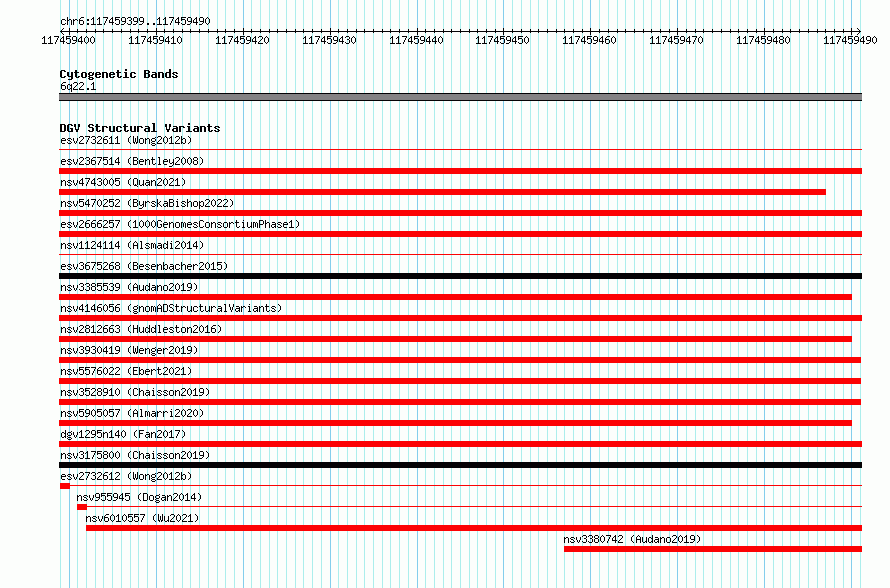
Task: Click the esv2732611 (Wong2012b) variant label
Action: coord(126,140)
